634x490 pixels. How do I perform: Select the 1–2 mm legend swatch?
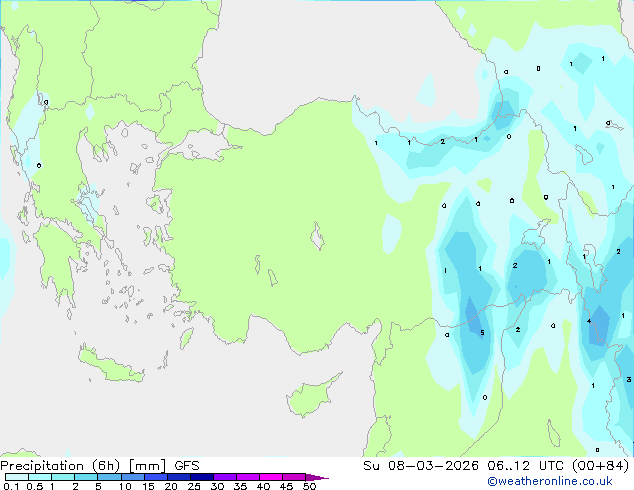63,477
